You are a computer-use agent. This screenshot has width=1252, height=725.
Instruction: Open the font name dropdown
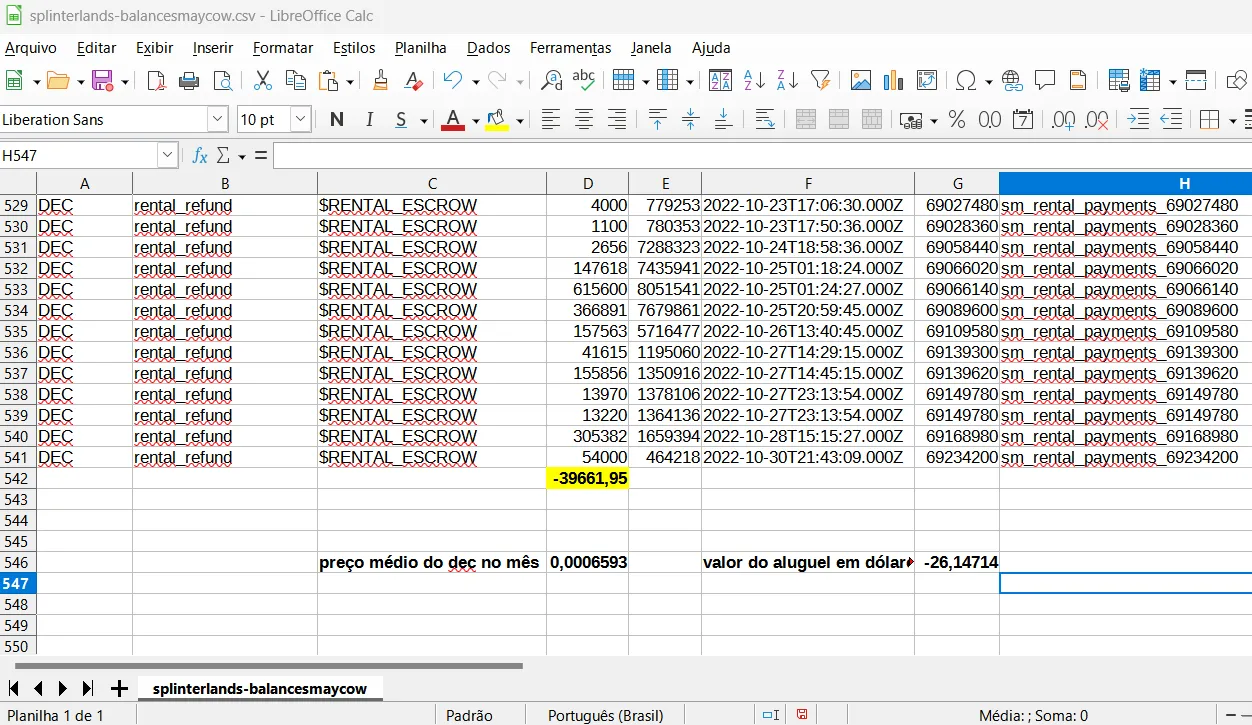pyautogui.click(x=218, y=120)
